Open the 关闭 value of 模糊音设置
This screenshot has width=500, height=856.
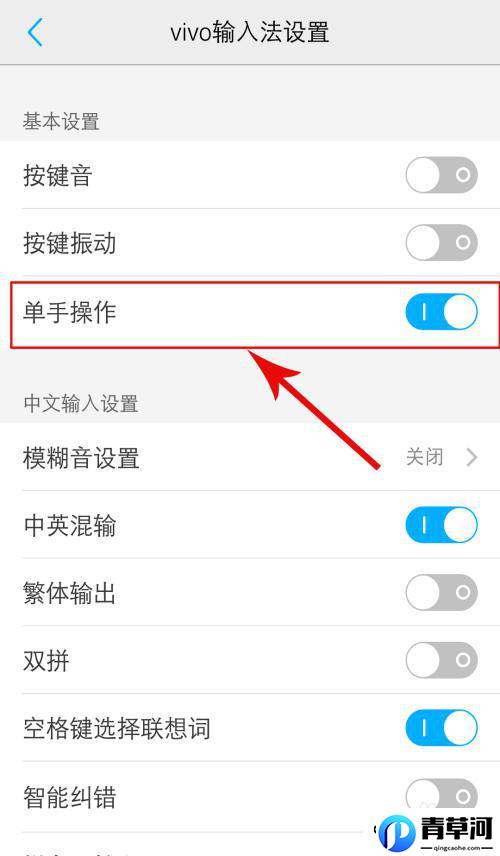point(425,457)
